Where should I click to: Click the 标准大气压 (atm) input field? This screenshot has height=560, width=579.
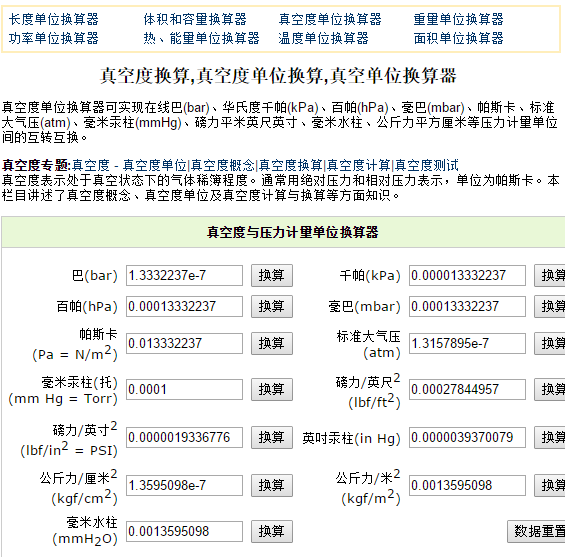(467, 344)
